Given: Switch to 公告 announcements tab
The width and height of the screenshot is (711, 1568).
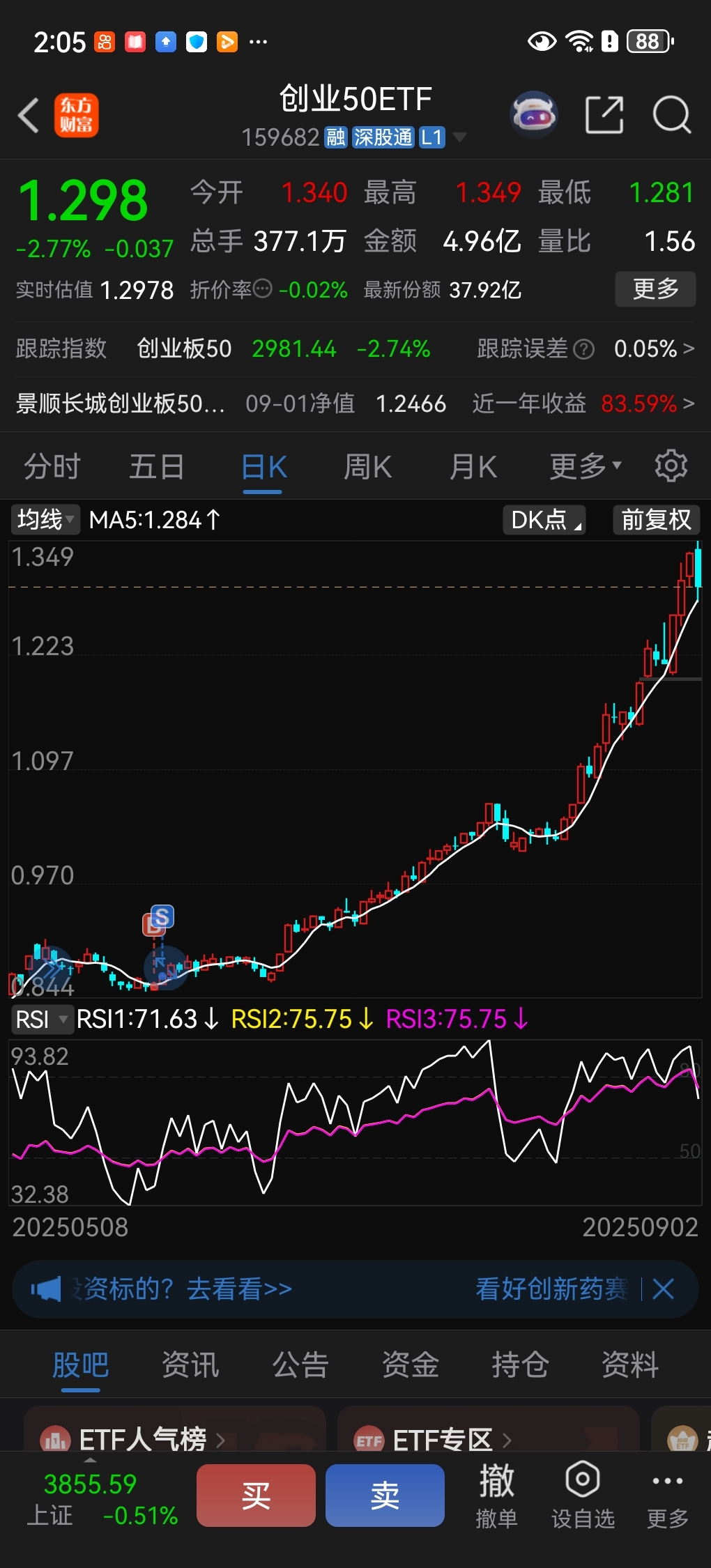Looking at the screenshot, I should tap(300, 1365).
